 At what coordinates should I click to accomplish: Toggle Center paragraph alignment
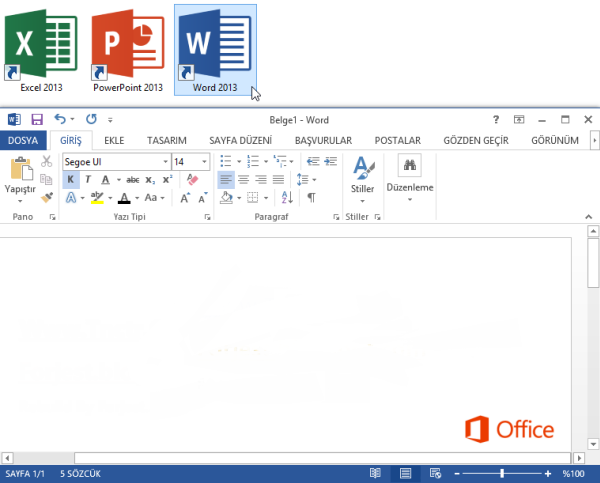click(x=243, y=179)
